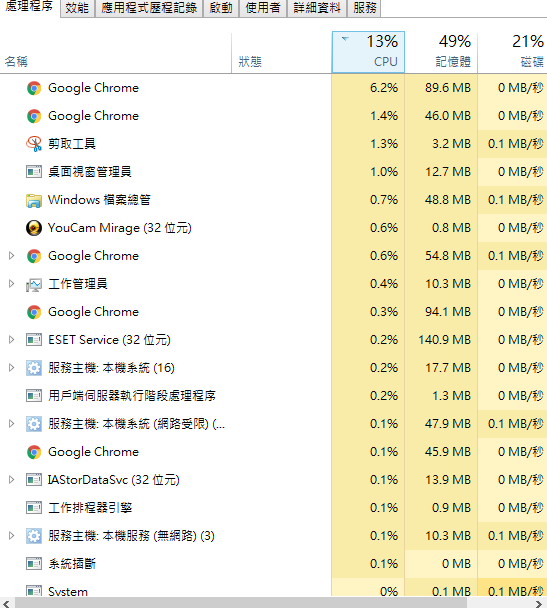
Task: Click the 140.9 MB memory value
Action: pyautogui.click(x=444, y=340)
